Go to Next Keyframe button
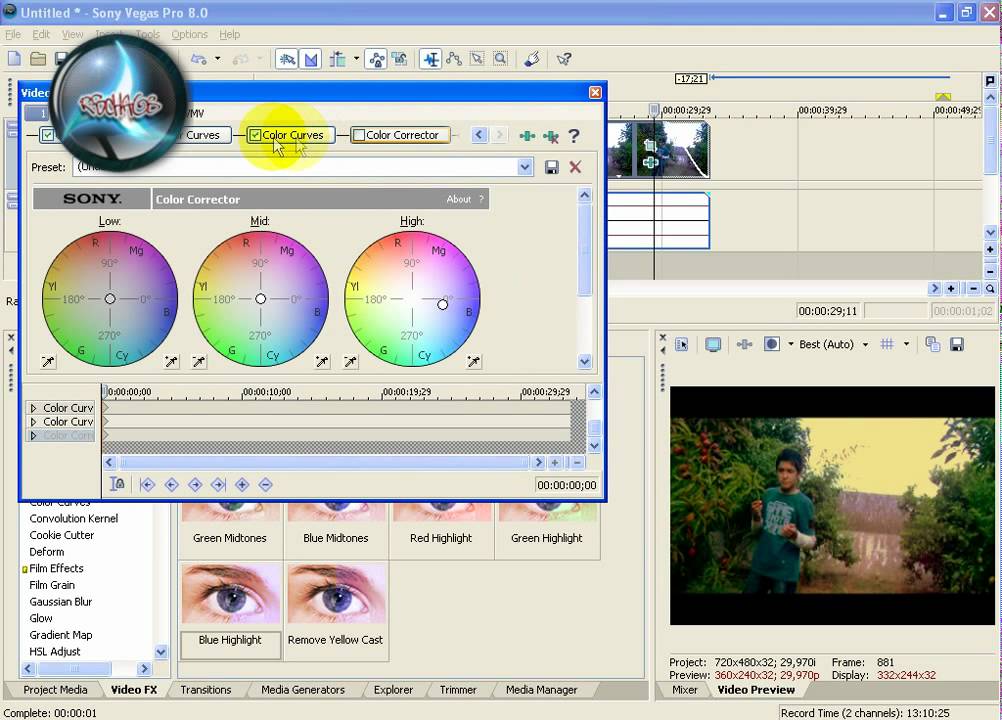 pos(195,485)
